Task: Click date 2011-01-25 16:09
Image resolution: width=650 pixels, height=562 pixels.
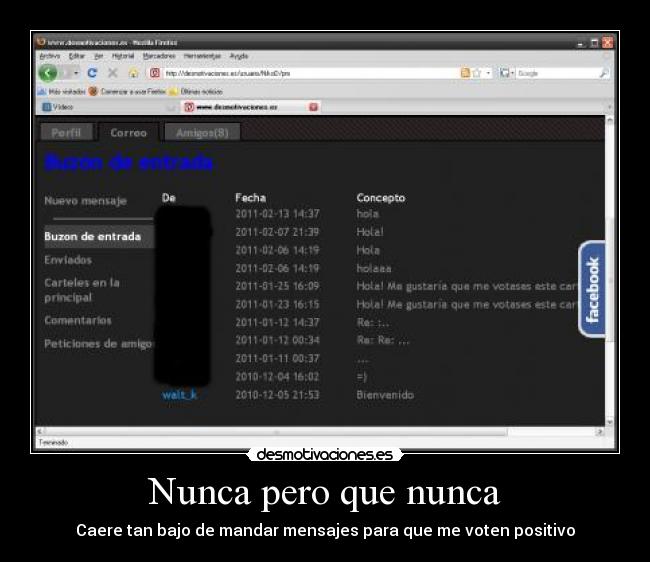Action: [x=277, y=286]
